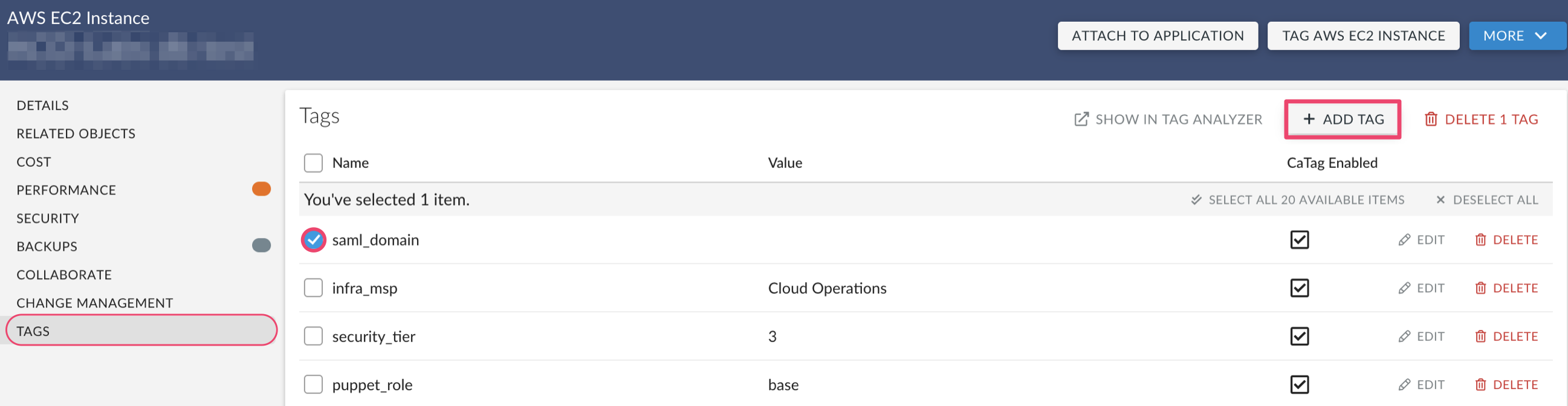Click the Cloud Operations value
Image resolution: width=1568 pixels, height=406 pixels.
pyautogui.click(x=827, y=288)
